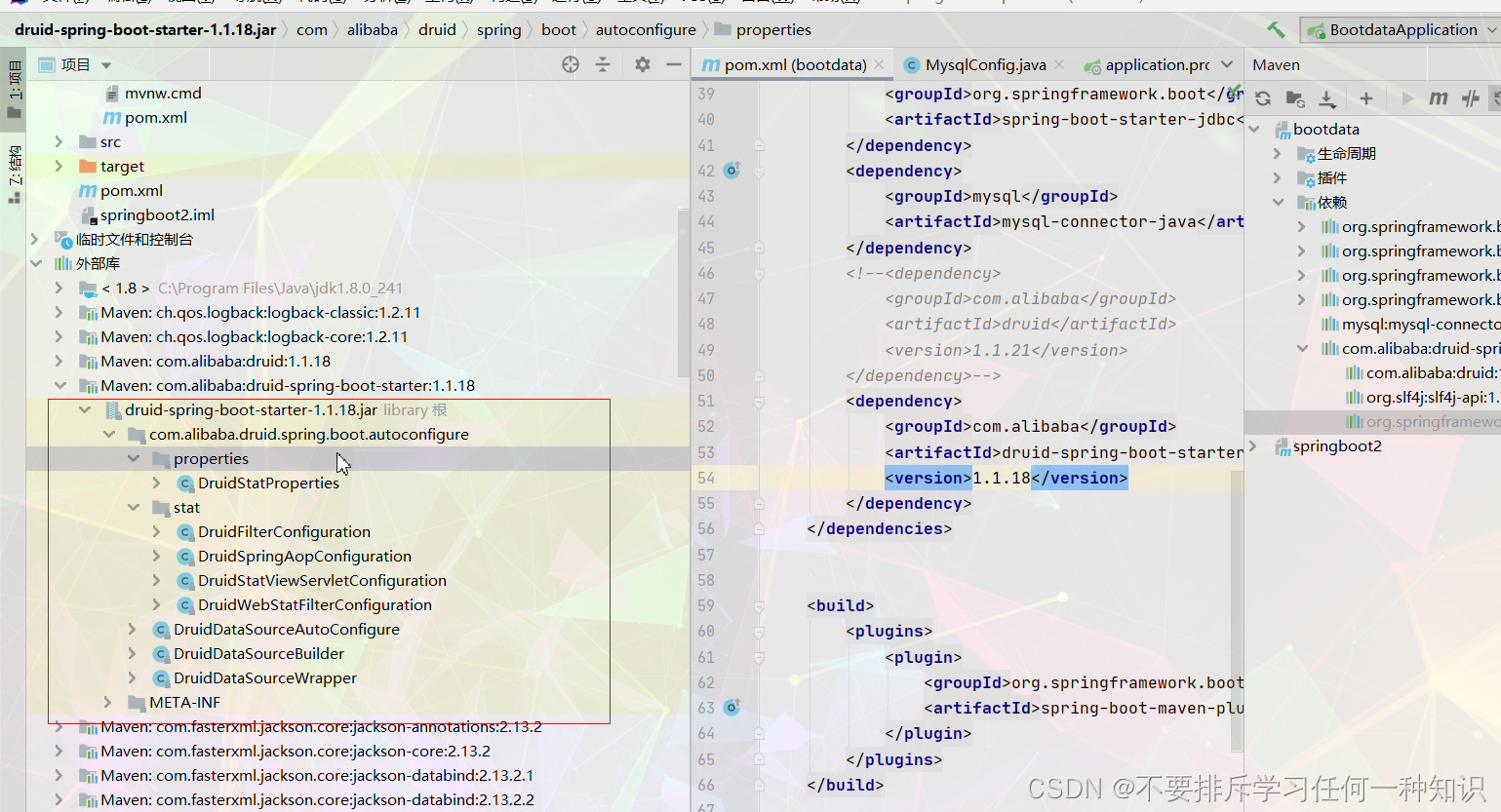This screenshot has width=1501, height=812.
Task: Open the 项目 view selector dropdown
Action: coord(106,65)
